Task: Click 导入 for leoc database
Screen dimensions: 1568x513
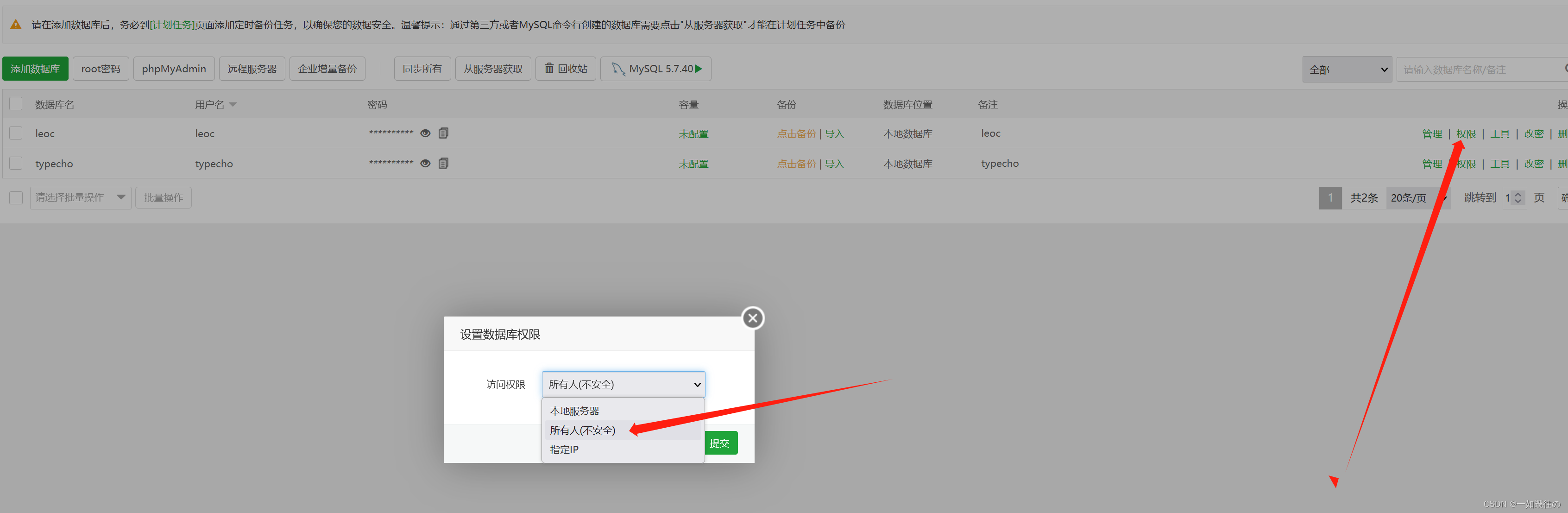Action: click(835, 133)
